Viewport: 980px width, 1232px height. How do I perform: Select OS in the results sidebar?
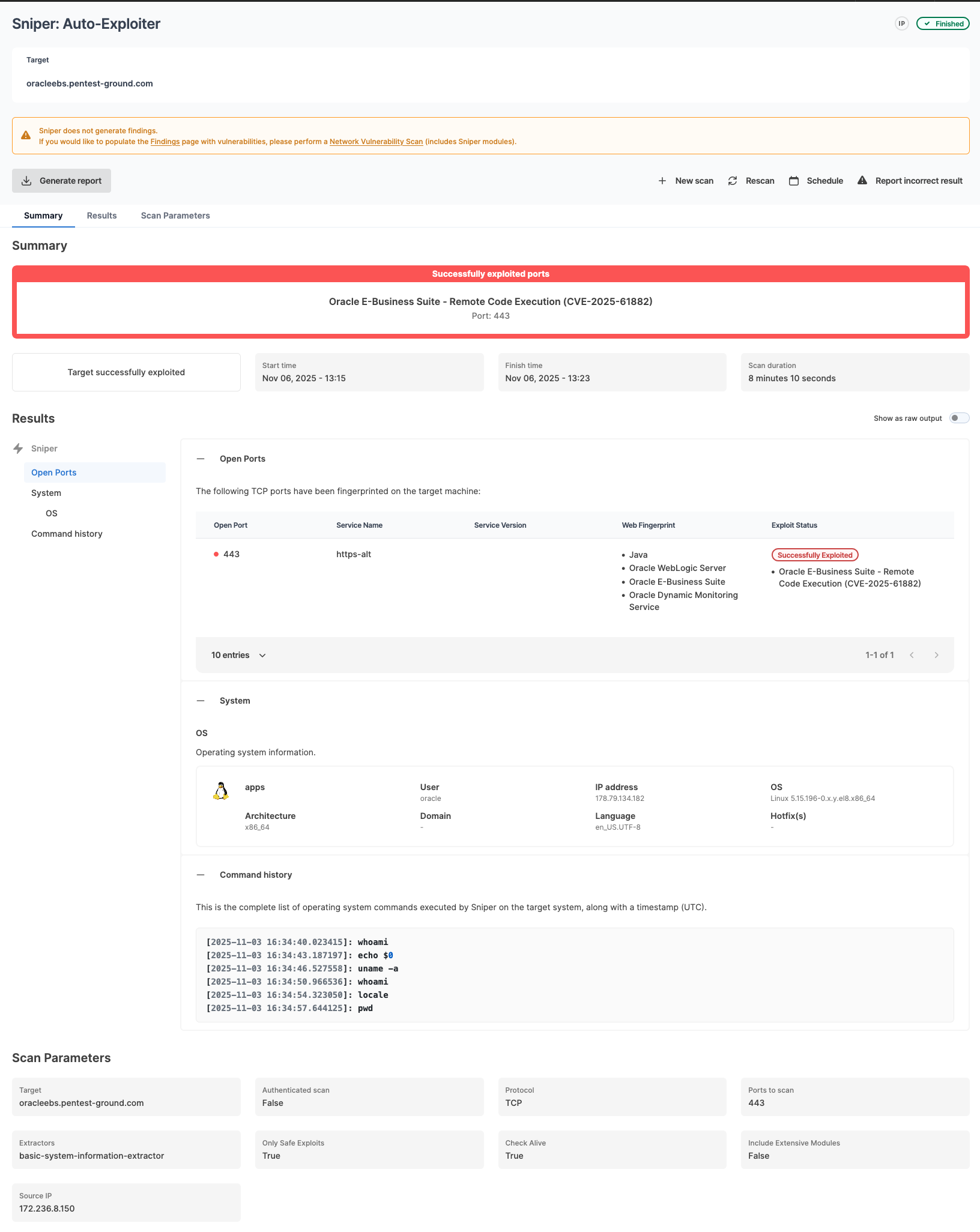[52, 513]
